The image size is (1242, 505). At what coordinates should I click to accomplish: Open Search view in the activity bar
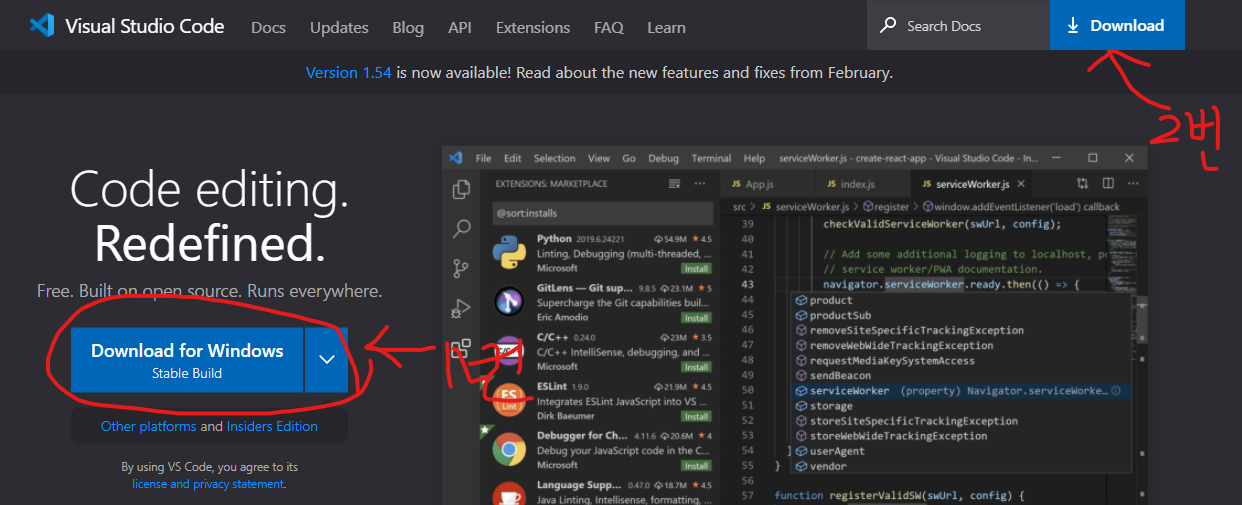[462, 229]
